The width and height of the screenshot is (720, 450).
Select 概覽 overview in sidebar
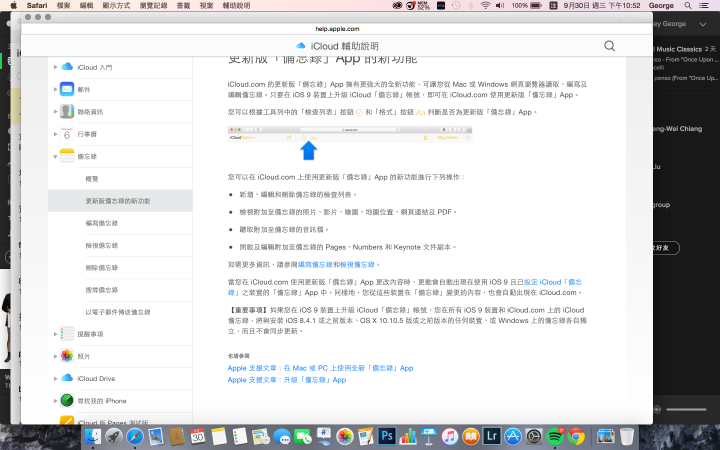pos(92,179)
